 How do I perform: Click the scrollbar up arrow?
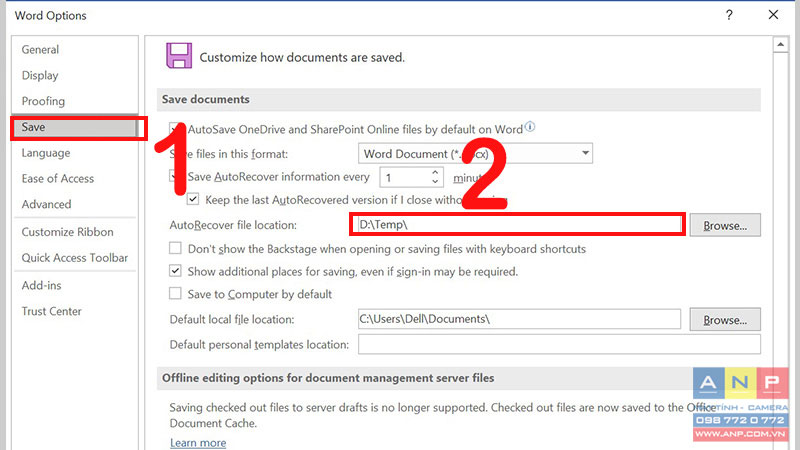(780, 45)
